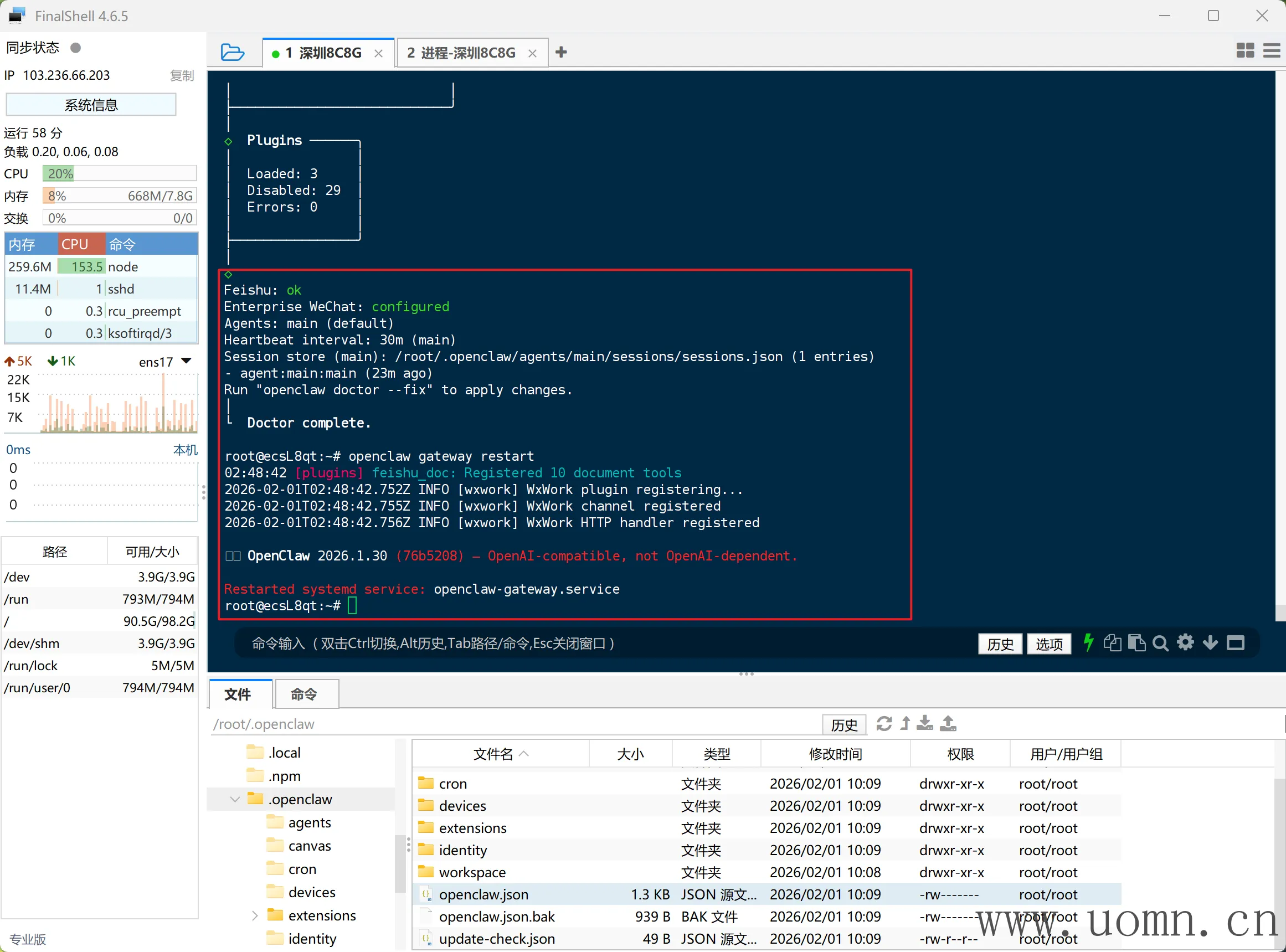Click the green lightning quick command icon
This screenshot has width=1286, height=952.
pyautogui.click(x=1088, y=642)
